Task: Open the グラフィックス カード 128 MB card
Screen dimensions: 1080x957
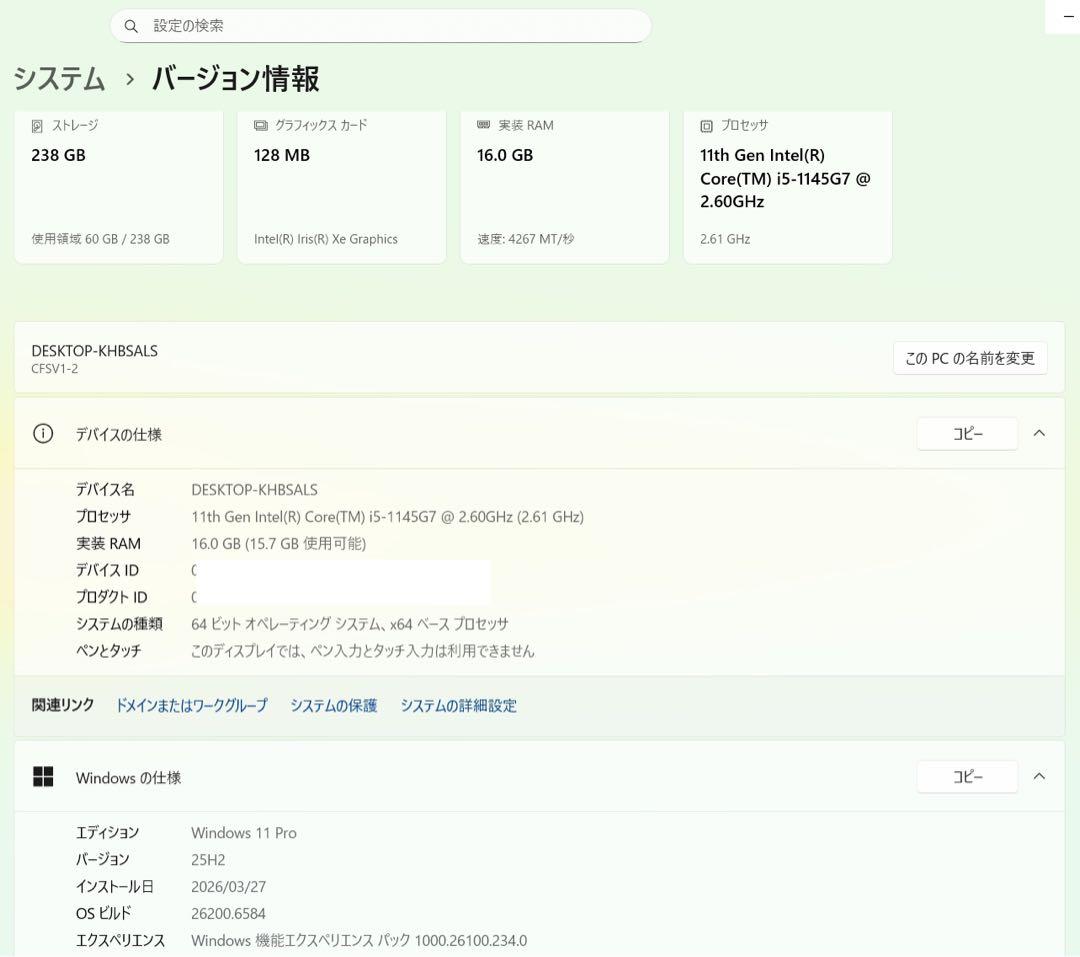Action: point(342,187)
